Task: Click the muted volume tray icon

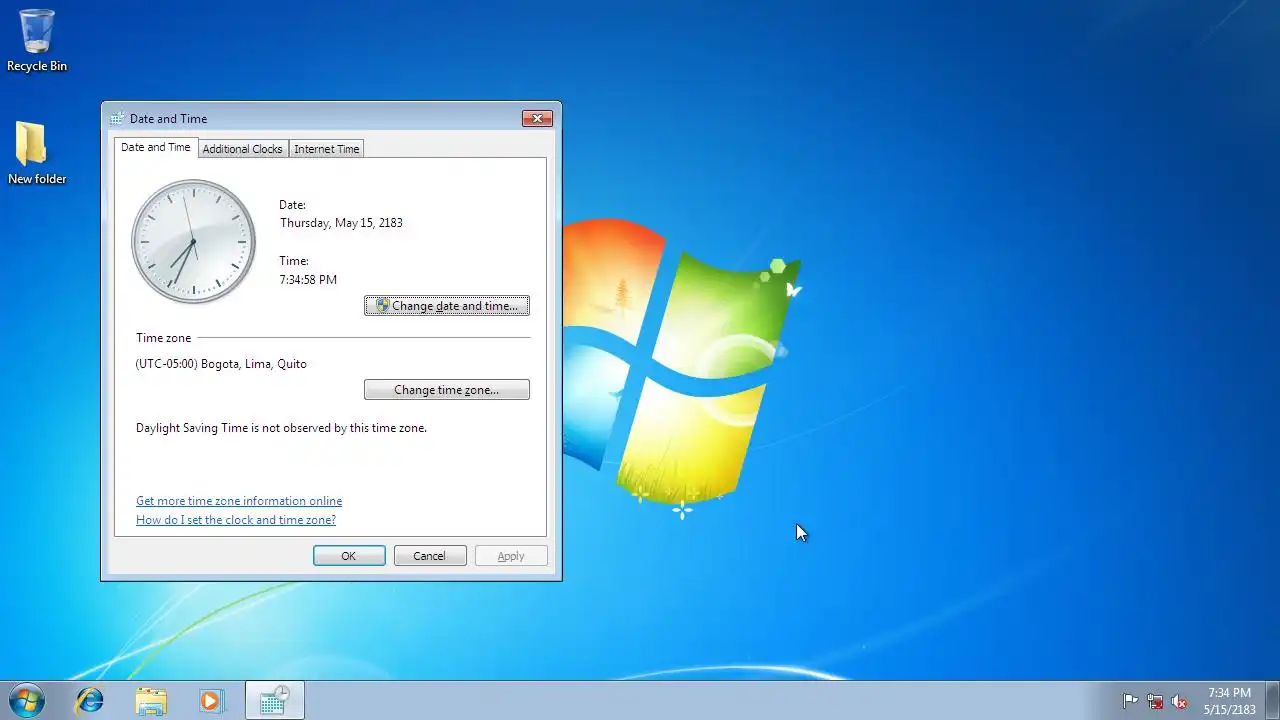Action: click(1180, 701)
